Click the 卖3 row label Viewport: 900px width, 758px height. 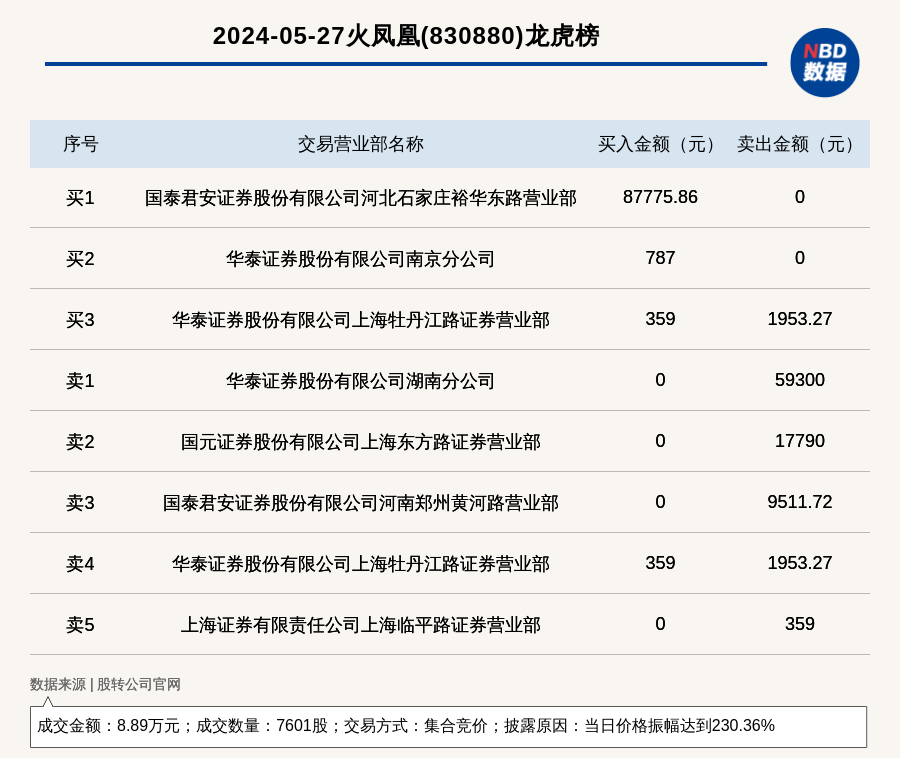(80, 503)
